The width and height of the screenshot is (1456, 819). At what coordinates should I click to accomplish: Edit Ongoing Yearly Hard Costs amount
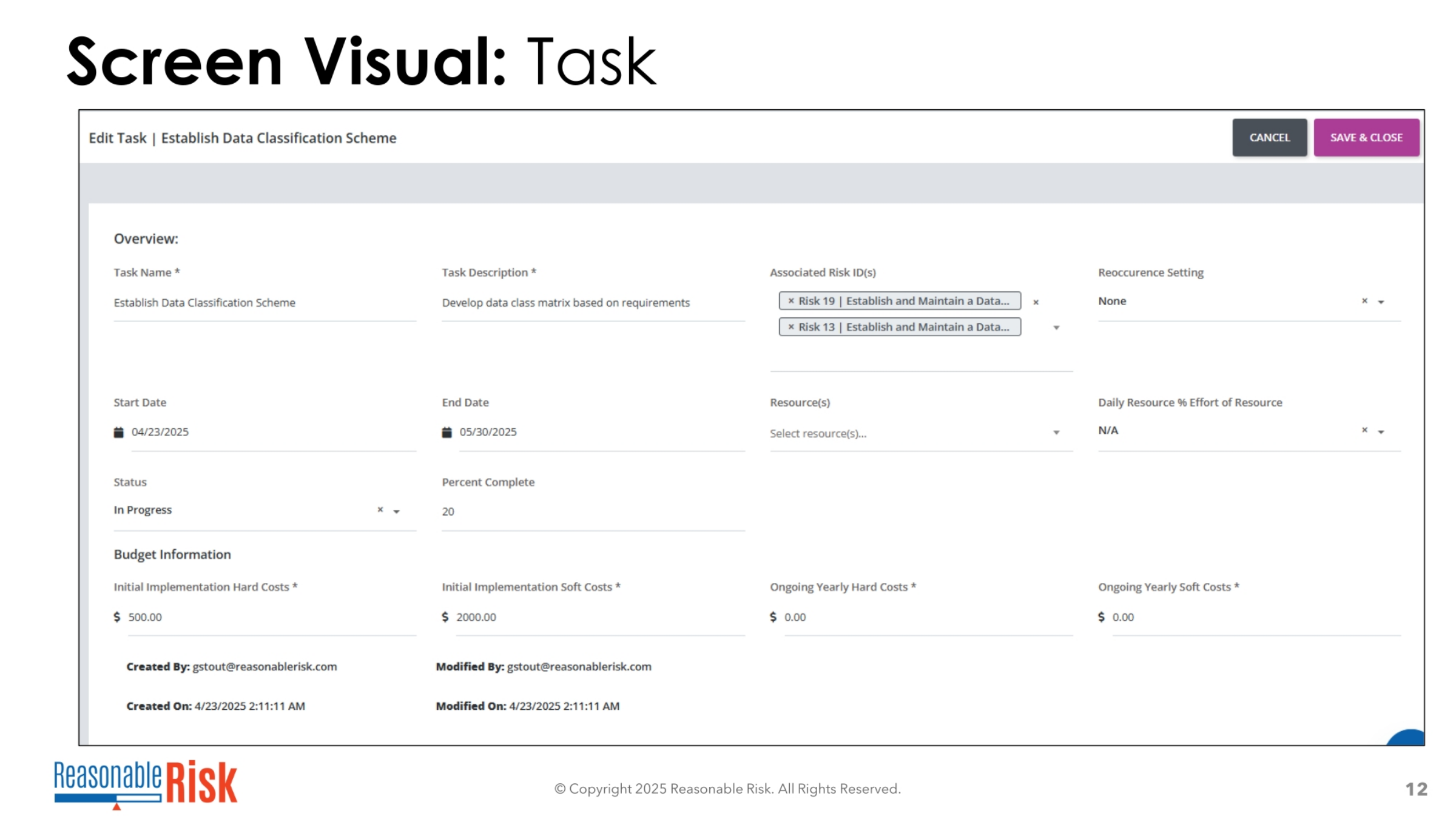tap(928, 618)
